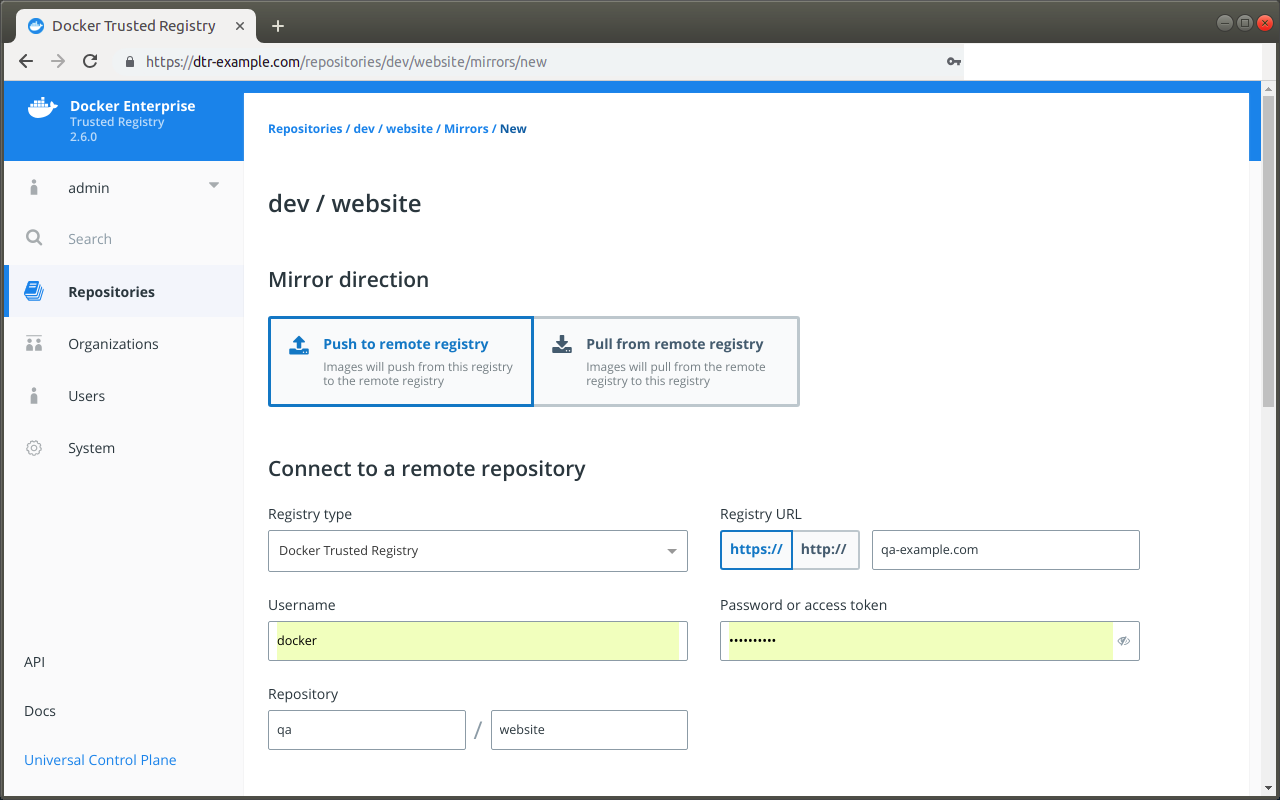Click the Docker whale logo in the sidebar header
1280x800 pixels.
tap(42, 108)
